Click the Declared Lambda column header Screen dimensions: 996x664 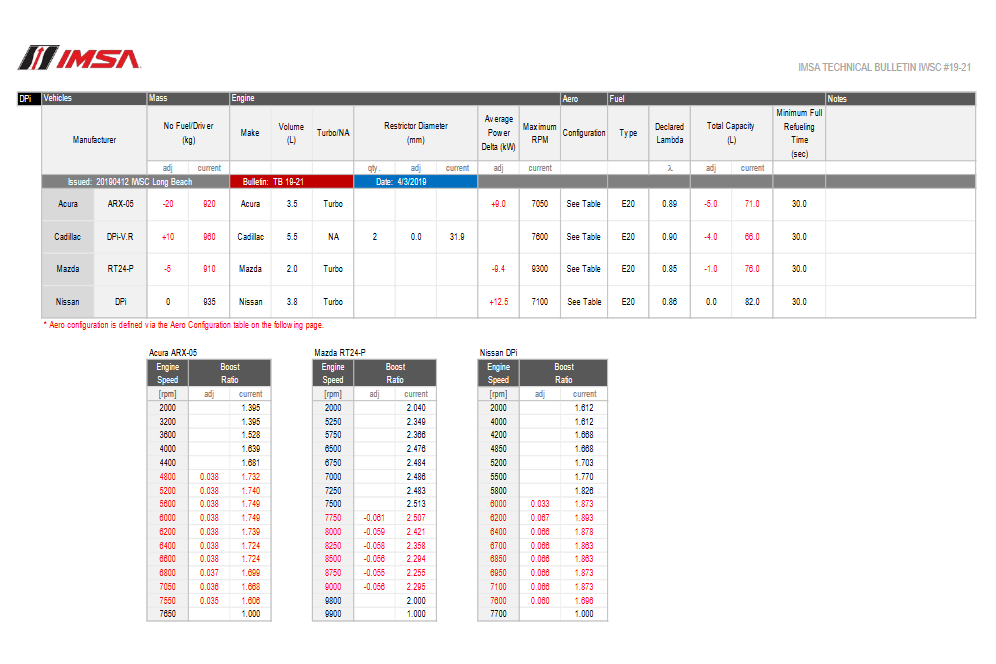(x=669, y=133)
